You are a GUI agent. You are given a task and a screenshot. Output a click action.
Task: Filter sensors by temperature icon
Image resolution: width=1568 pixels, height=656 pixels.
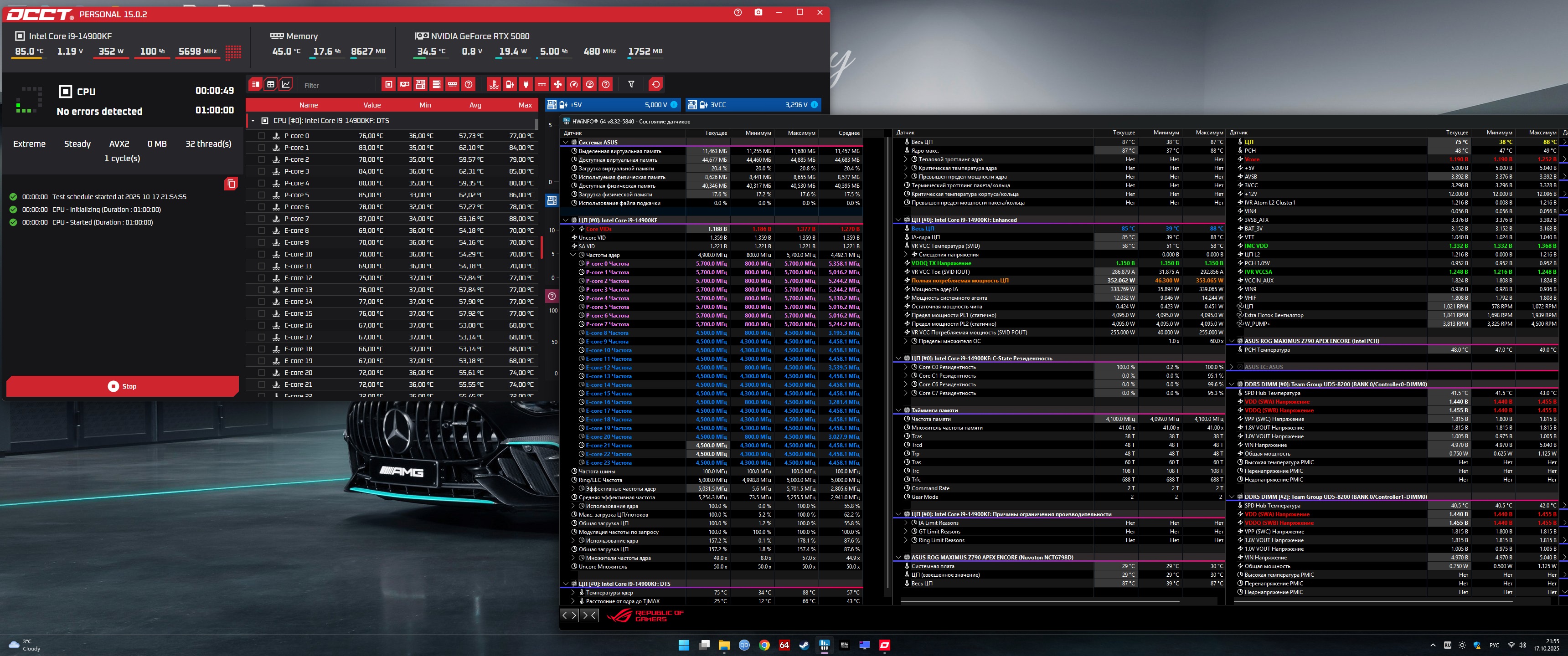(494, 84)
